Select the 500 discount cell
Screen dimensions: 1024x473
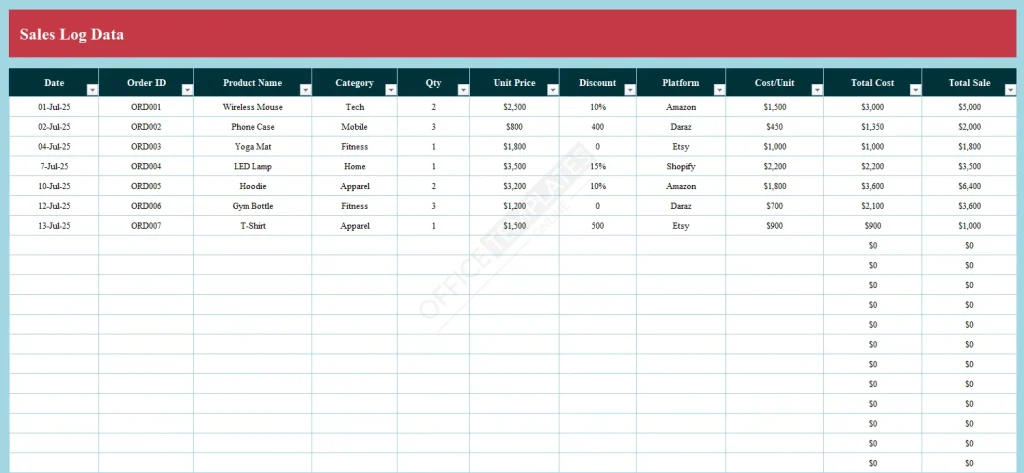[598, 225]
